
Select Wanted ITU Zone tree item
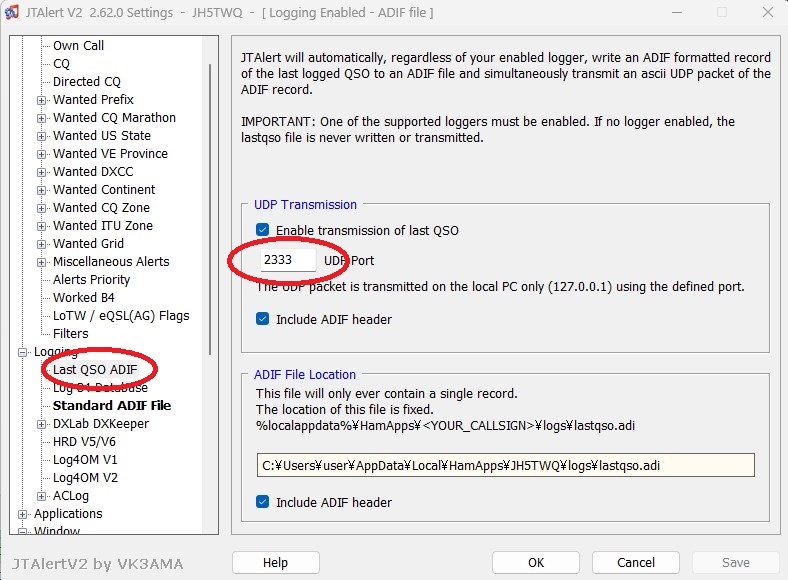[103, 226]
